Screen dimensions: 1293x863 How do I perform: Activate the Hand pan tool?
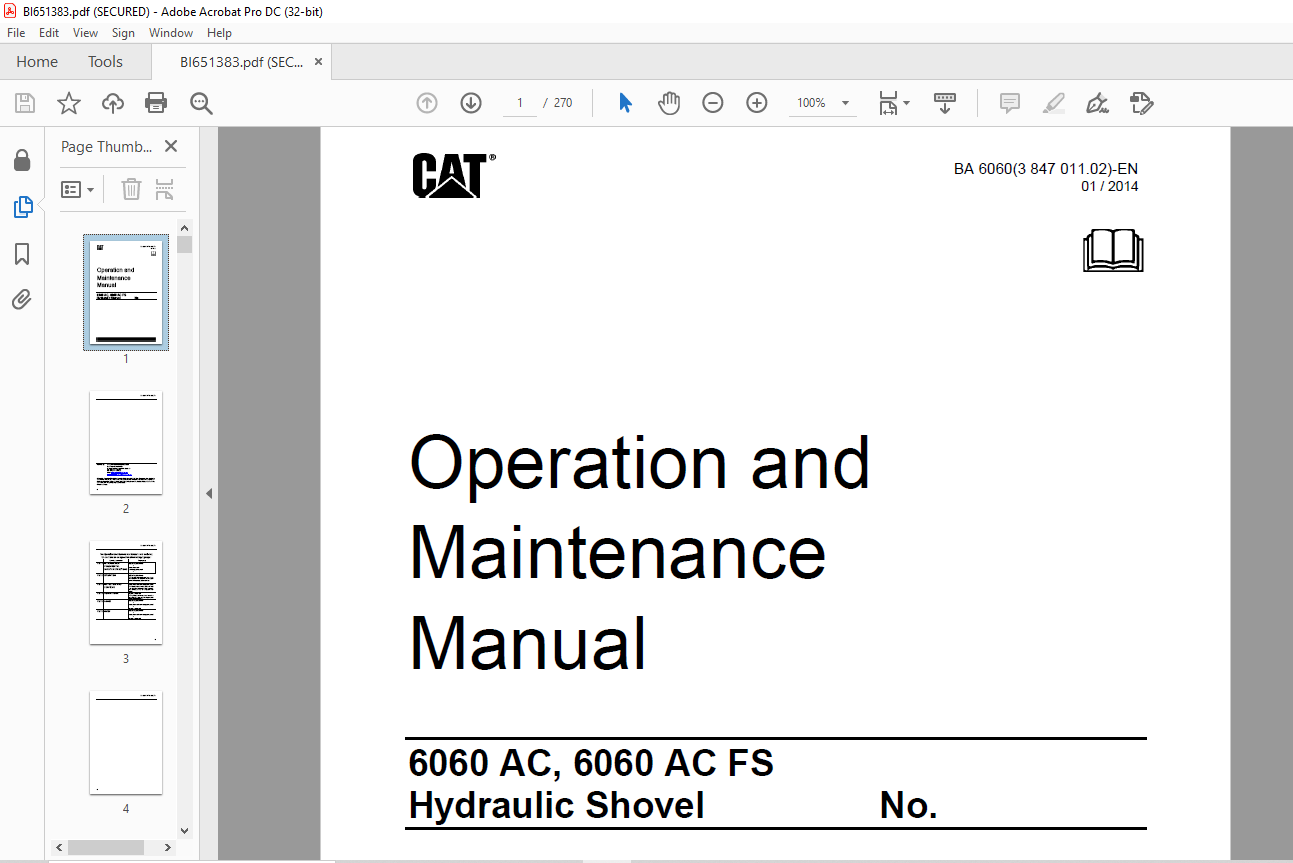point(669,103)
